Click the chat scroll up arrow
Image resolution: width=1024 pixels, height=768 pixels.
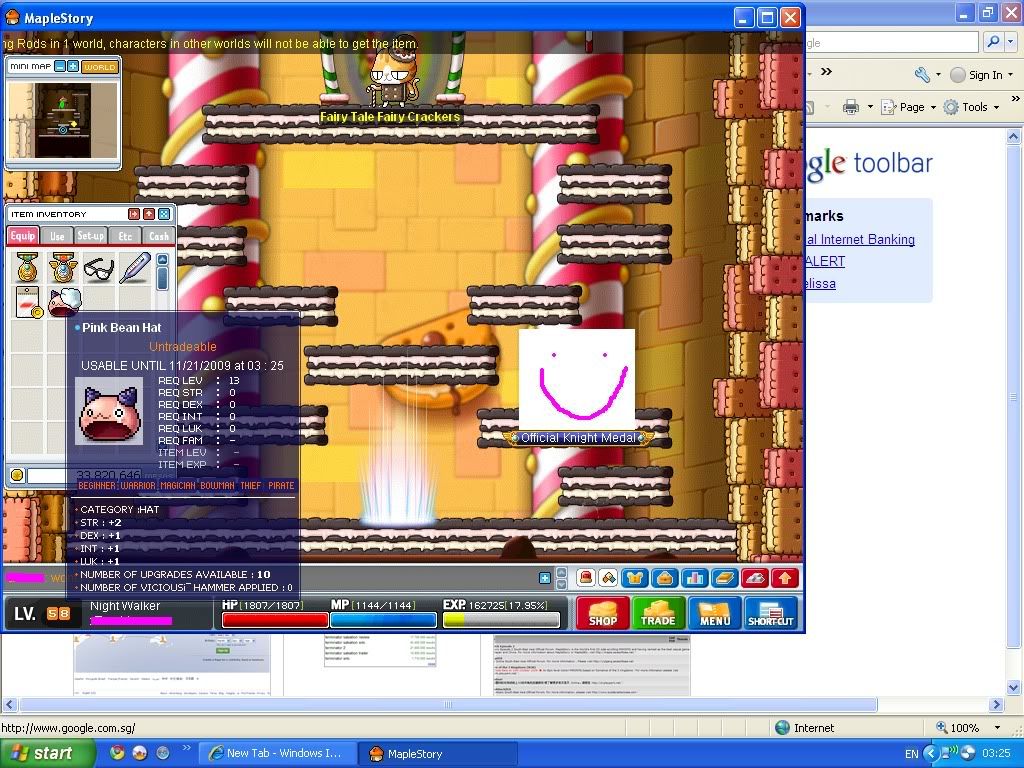click(561, 572)
